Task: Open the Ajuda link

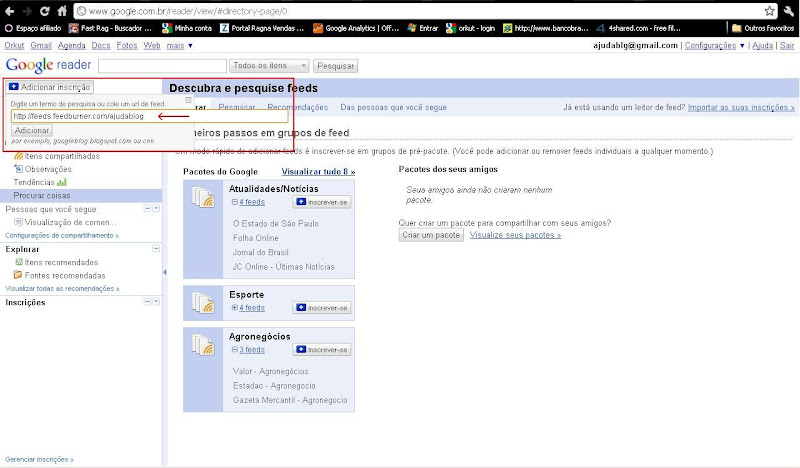Action: [x=762, y=45]
